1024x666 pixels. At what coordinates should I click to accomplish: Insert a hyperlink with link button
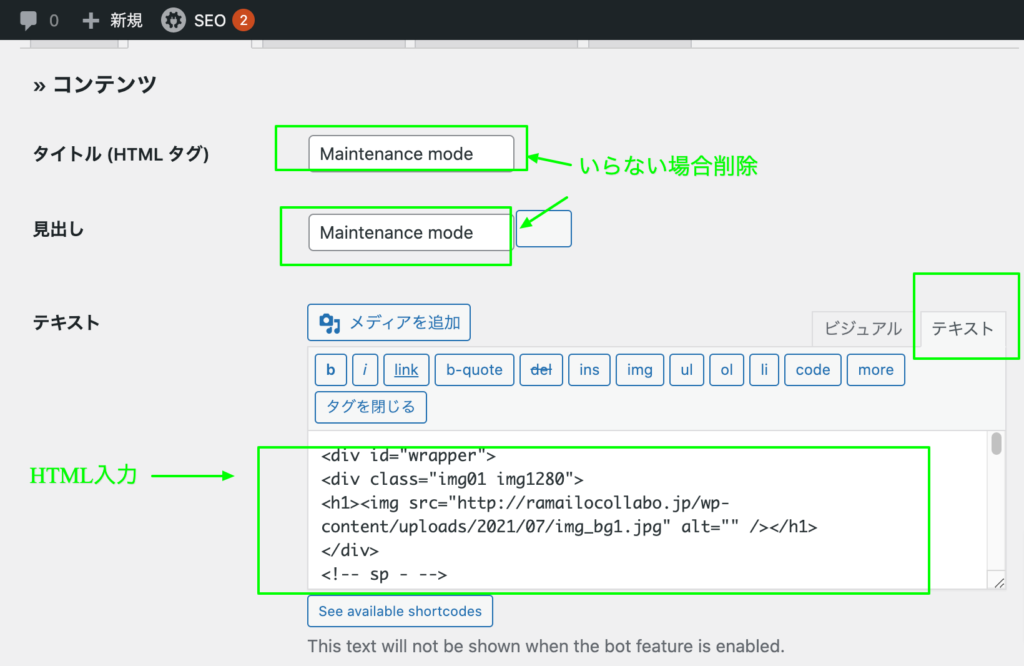click(x=406, y=370)
